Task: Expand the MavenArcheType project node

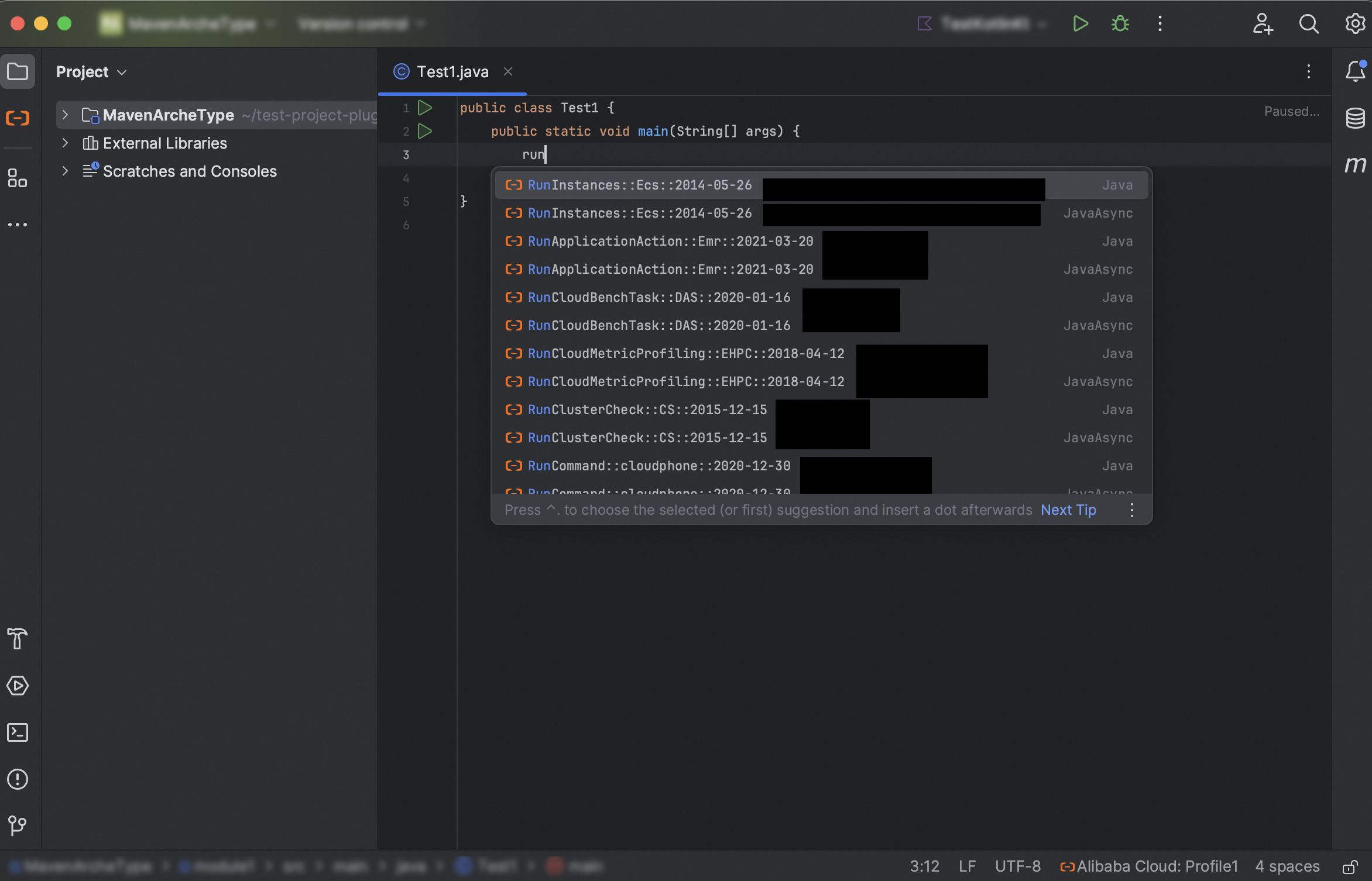Action: pyautogui.click(x=66, y=115)
